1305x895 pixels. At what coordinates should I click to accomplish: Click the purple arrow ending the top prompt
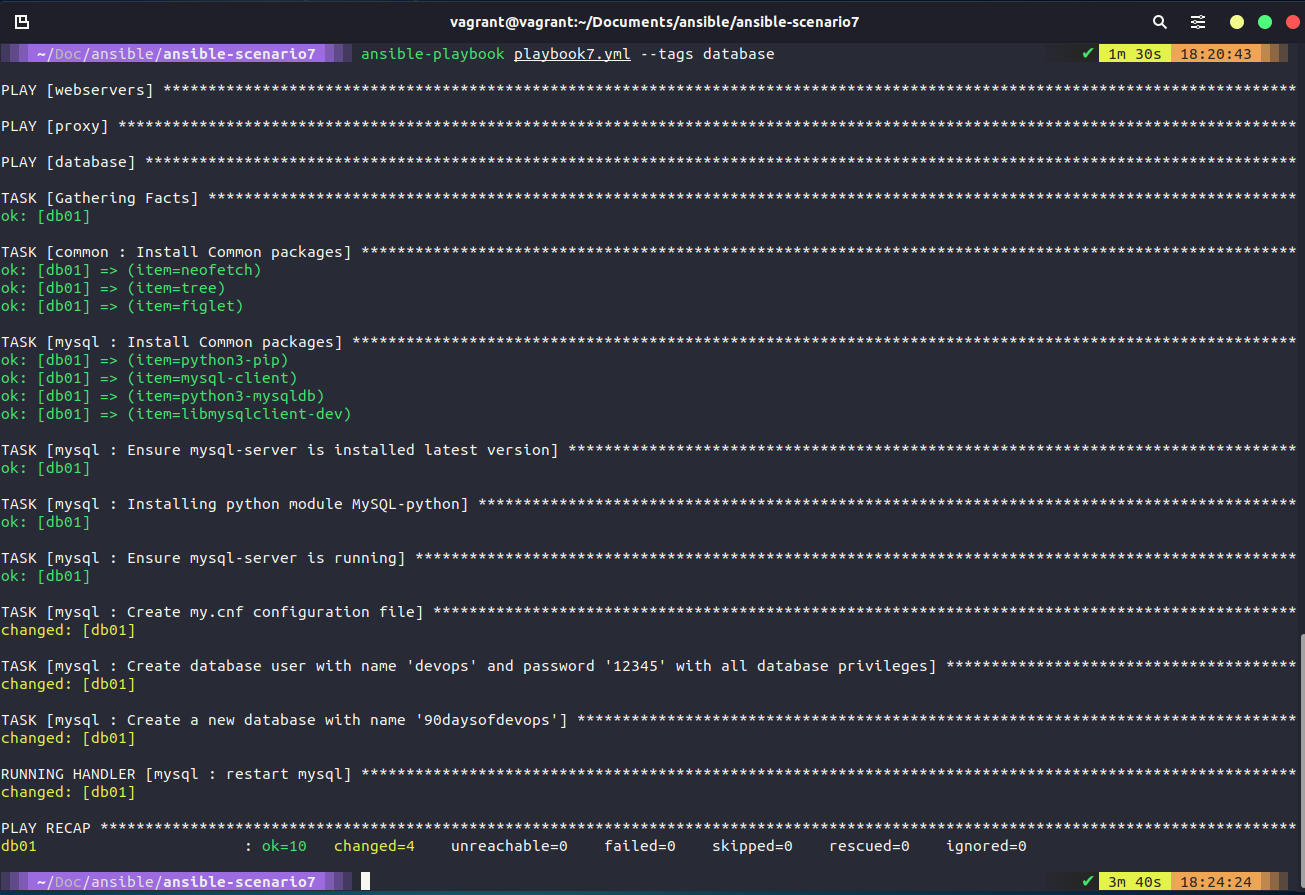(x=337, y=53)
